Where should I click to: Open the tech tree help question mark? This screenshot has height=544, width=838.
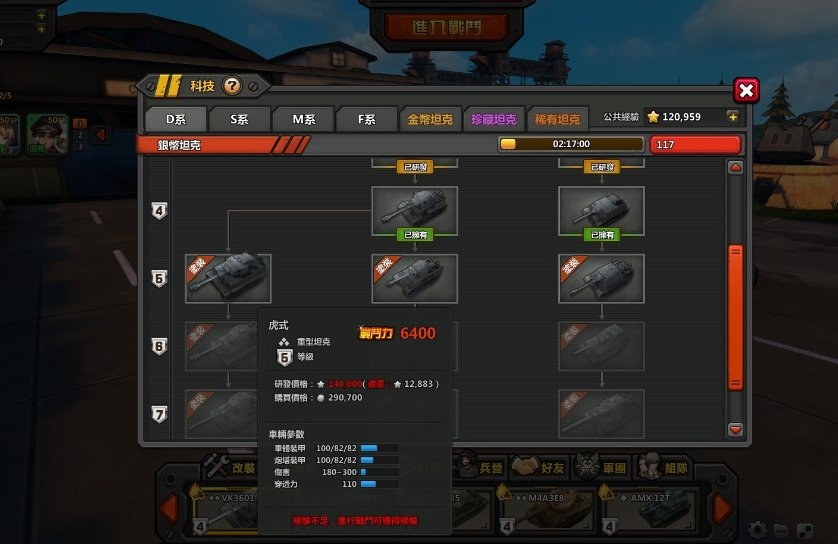coord(232,86)
